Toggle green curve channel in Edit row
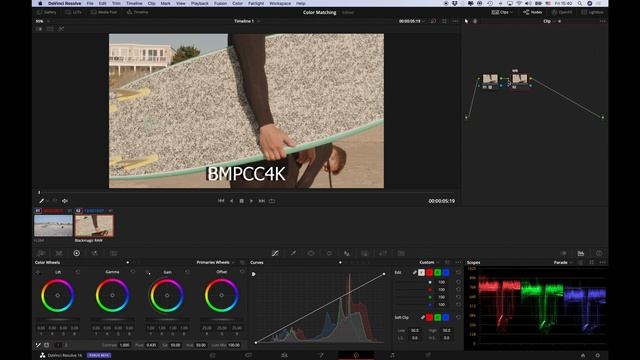 [x=438, y=273]
